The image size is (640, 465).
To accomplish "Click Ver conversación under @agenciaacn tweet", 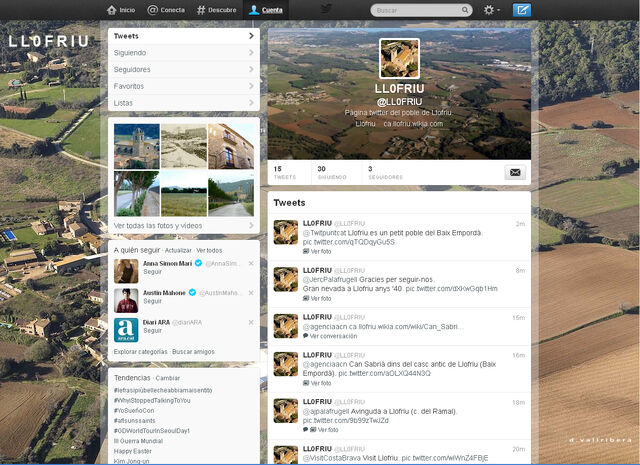I will pos(330,336).
